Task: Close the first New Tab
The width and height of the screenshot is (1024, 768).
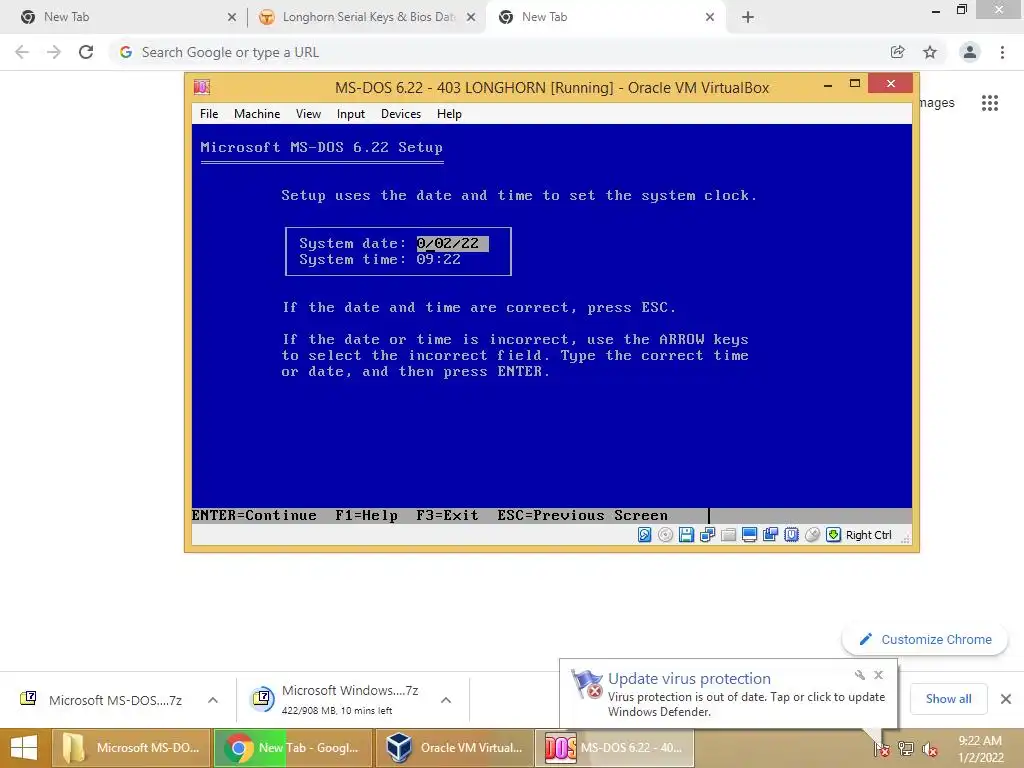Action: pos(232,17)
